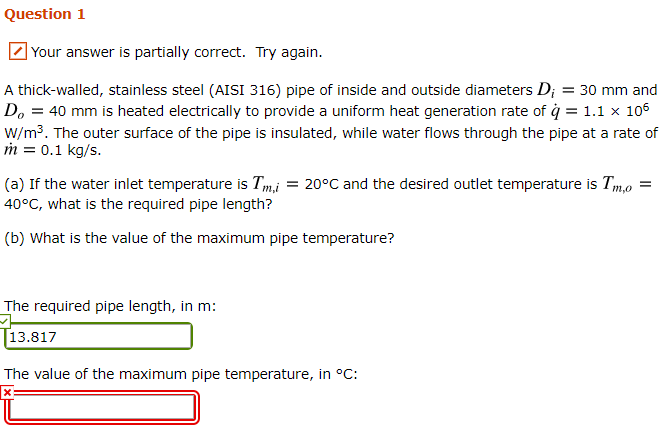
Task: Click part (b) maximum pipe temperature question
Action: (199, 238)
